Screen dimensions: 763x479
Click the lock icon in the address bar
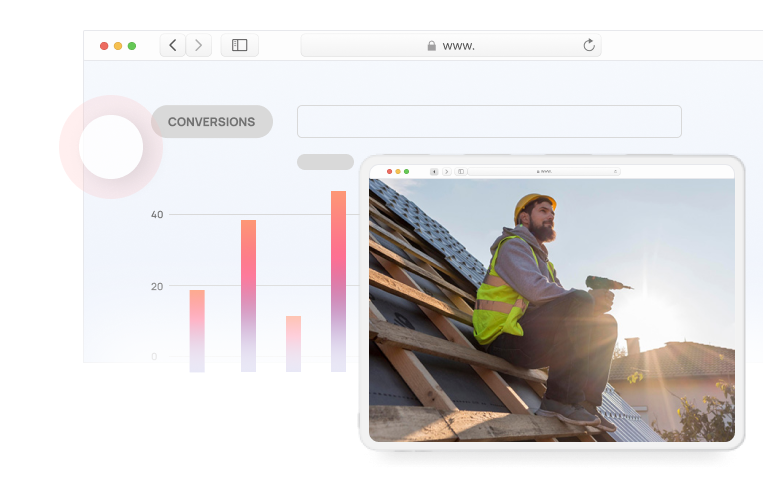click(432, 46)
